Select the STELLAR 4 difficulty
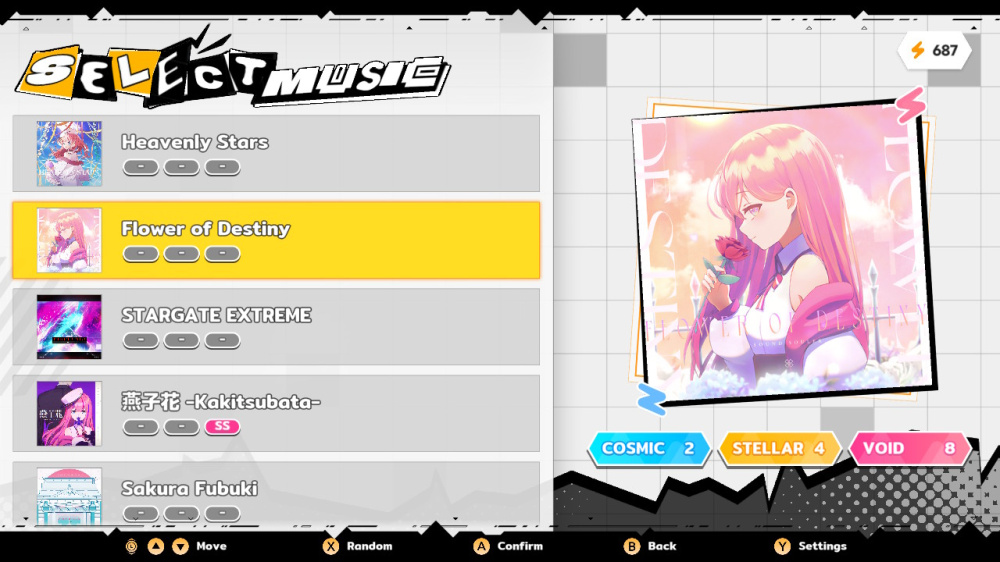 point(780,448)
